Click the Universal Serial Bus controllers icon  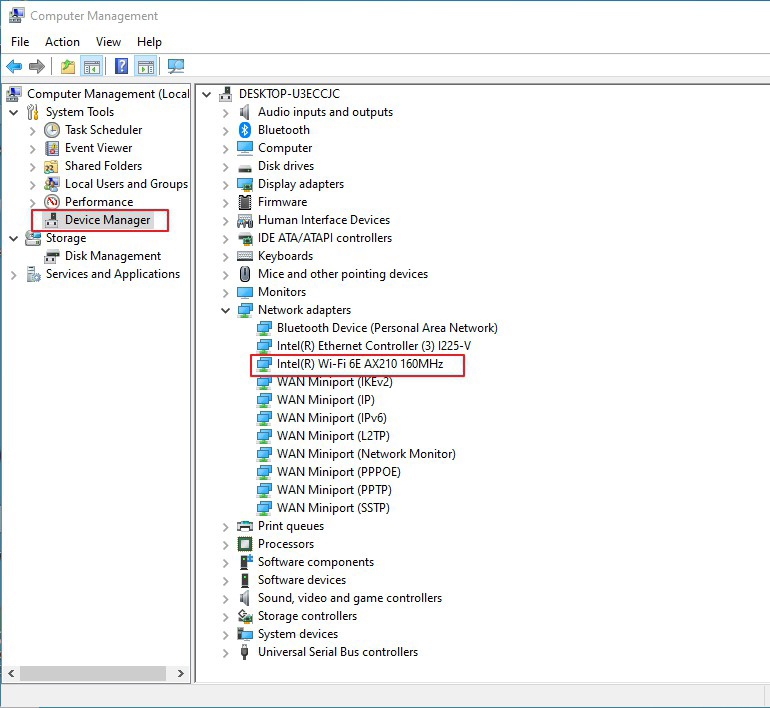245,652
